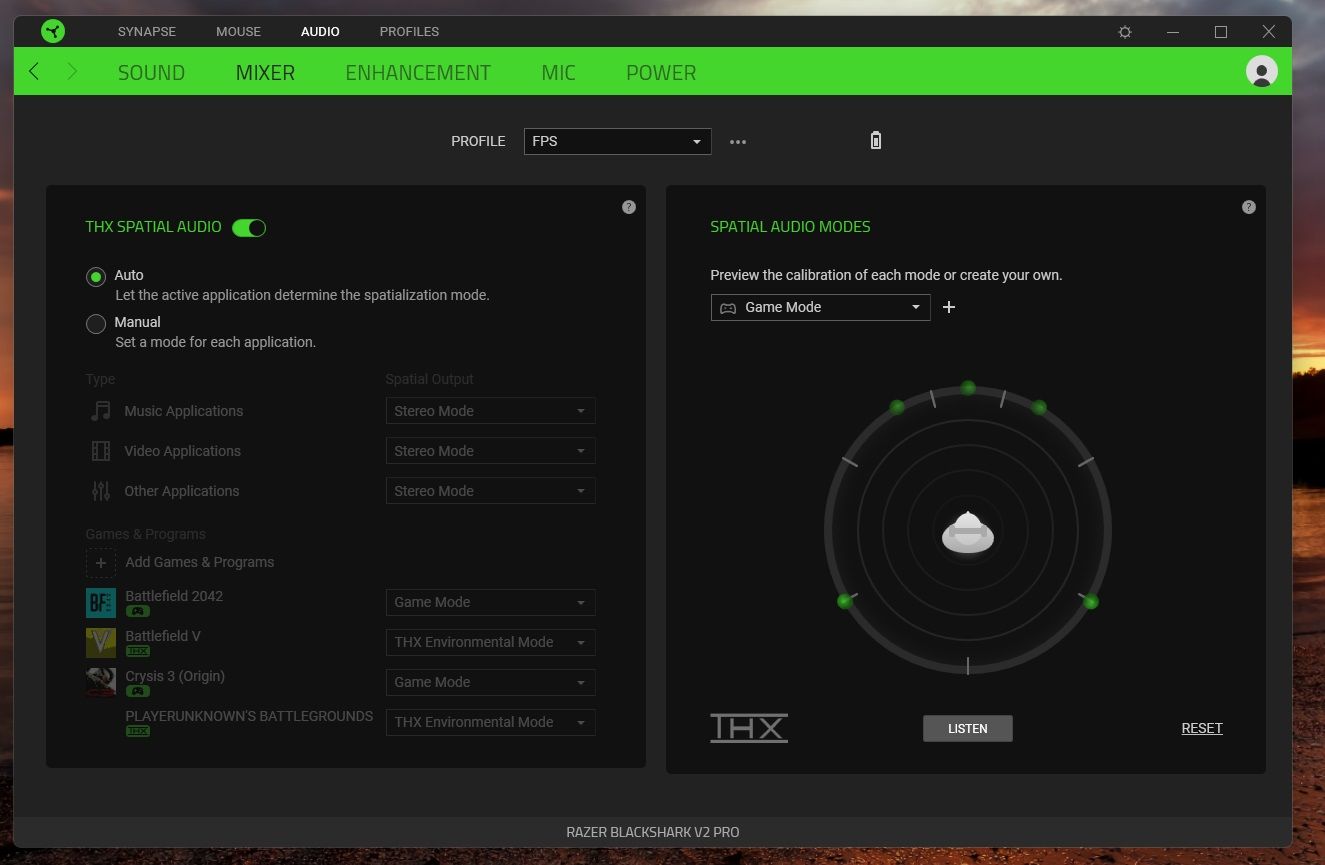1325x865 pixels.
Task: Switch to the SYNAPSE top tab
Action: (147, 32)
